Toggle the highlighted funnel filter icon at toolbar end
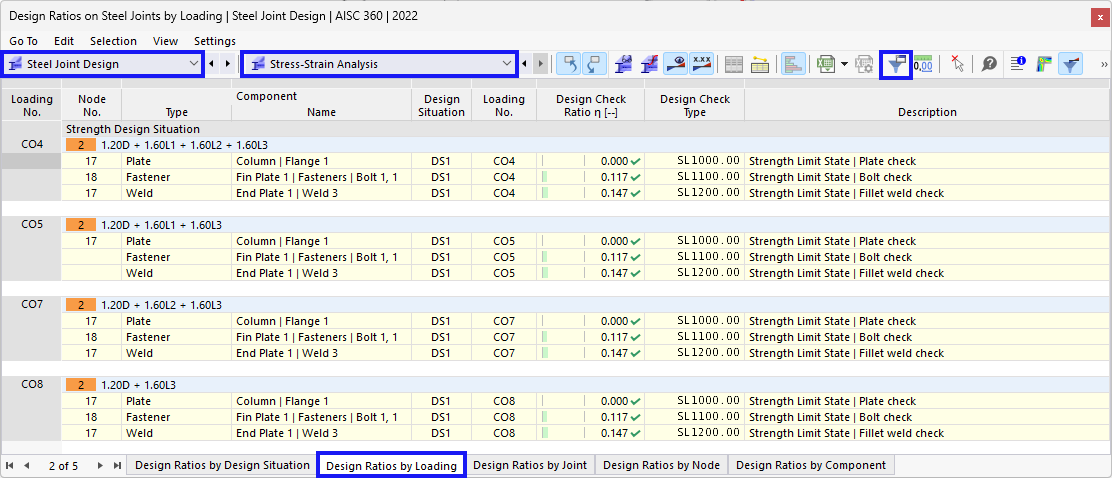 coord(1071,64)
